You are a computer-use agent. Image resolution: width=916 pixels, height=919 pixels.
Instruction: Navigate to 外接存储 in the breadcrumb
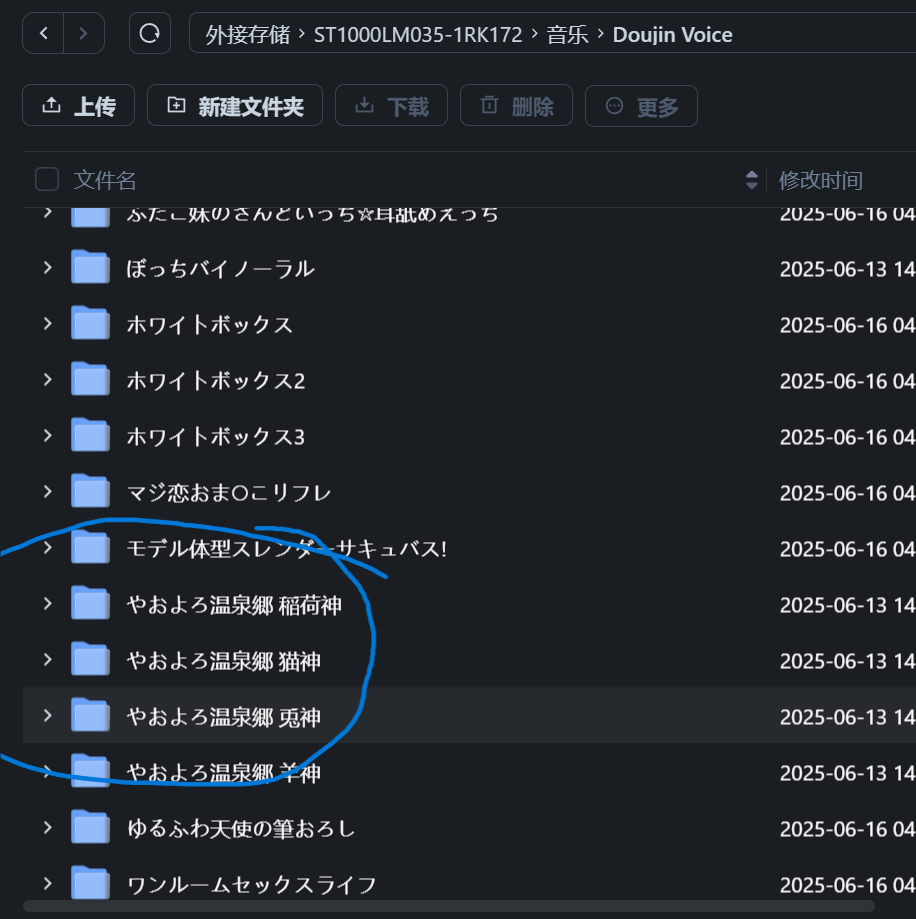point(247,35)
